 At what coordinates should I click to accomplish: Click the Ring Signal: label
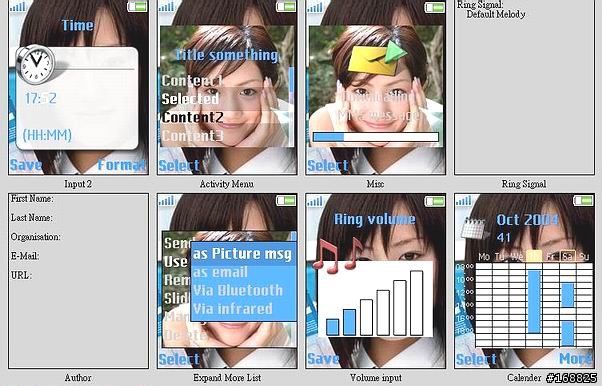coord(480,5)
